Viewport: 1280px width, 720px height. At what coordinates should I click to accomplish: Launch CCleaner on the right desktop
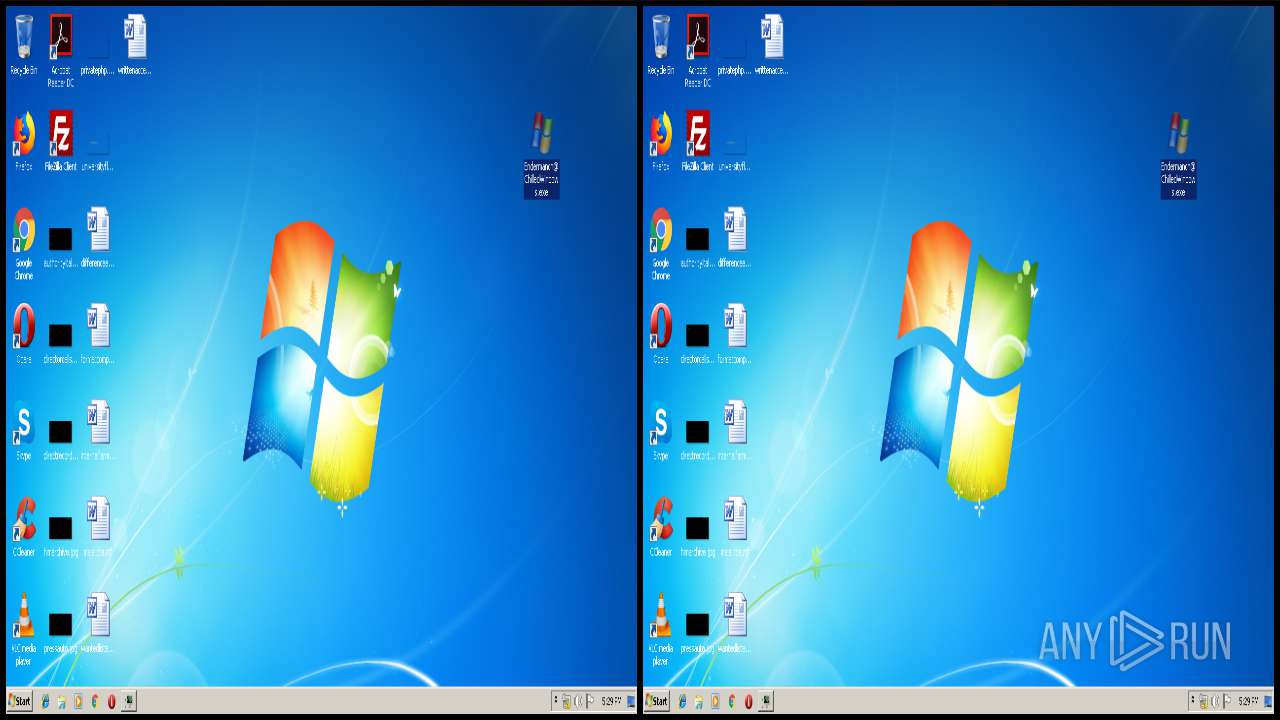click(661, 526)
